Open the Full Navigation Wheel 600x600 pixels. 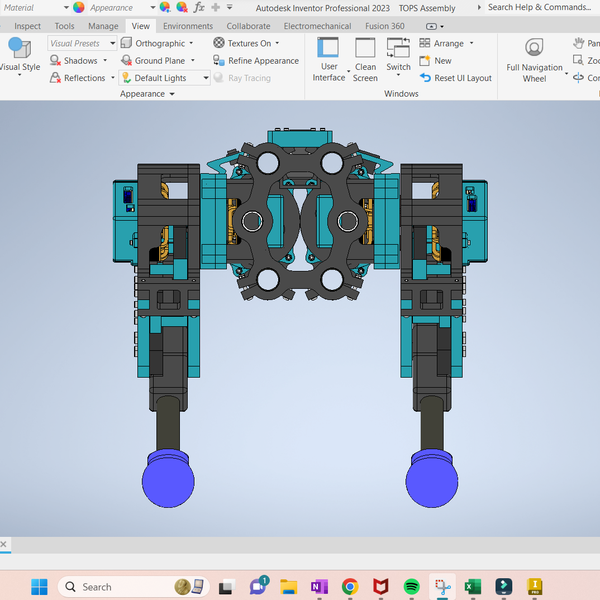534,60
